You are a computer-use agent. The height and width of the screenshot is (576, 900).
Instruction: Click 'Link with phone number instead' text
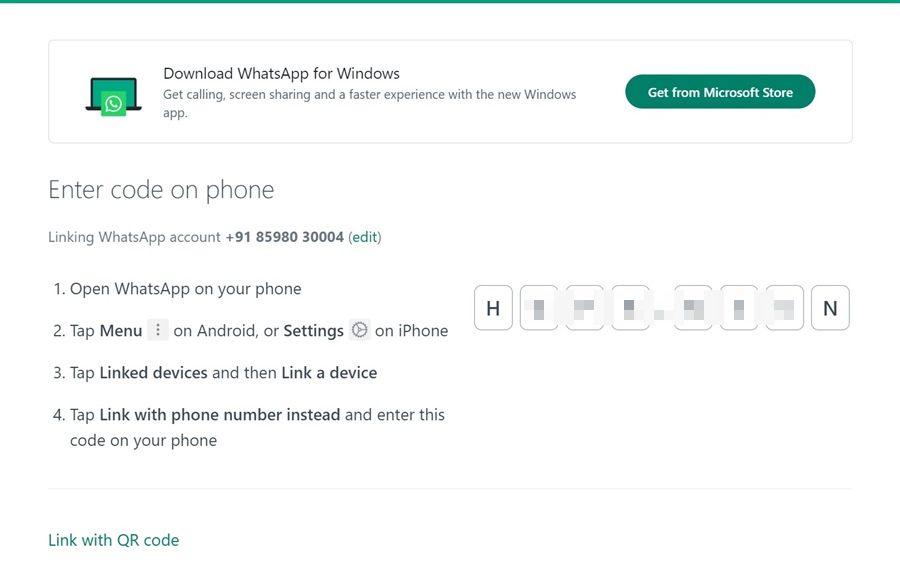220,415
